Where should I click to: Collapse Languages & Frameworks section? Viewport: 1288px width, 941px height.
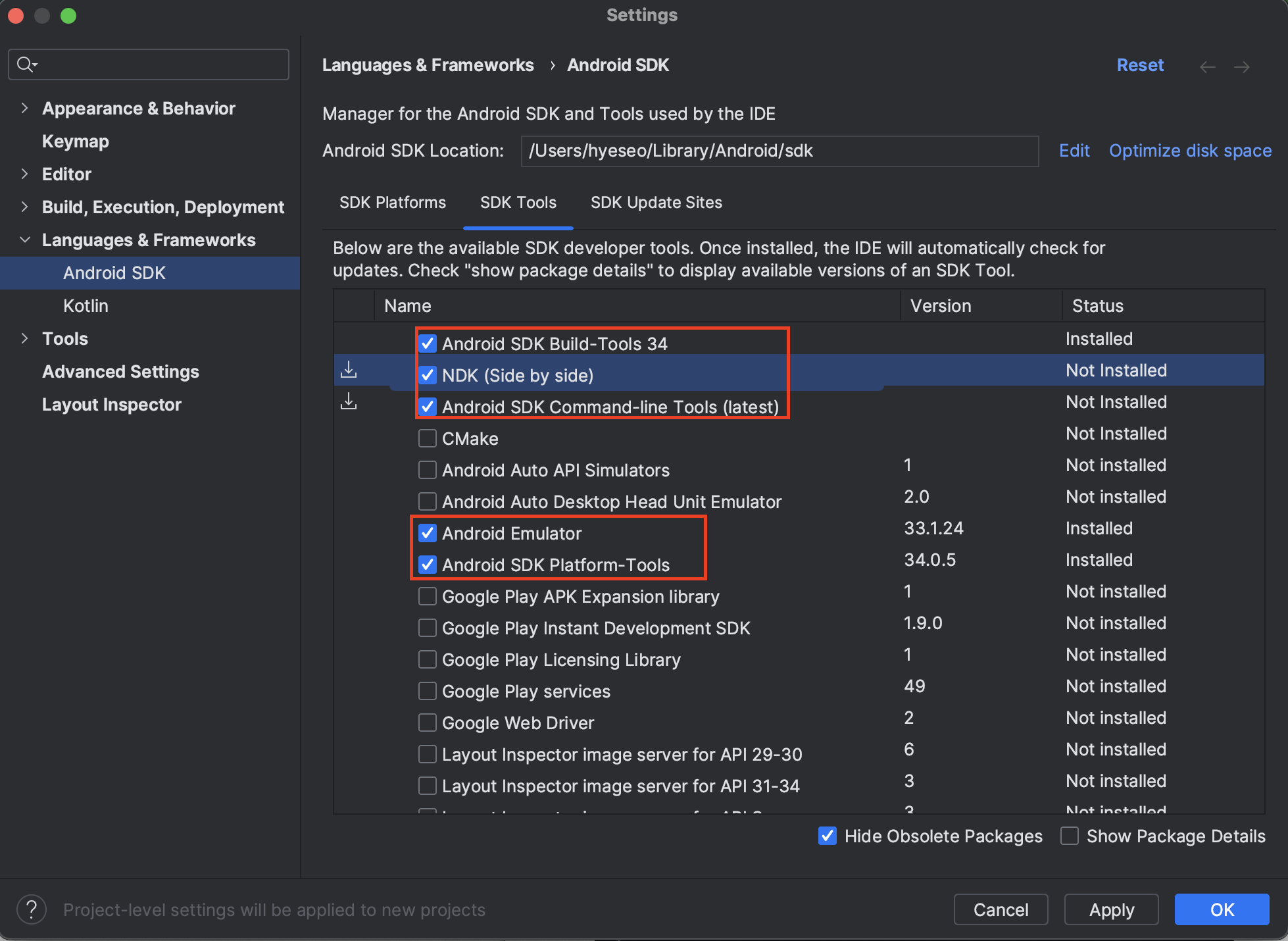[x=24, y=240]
